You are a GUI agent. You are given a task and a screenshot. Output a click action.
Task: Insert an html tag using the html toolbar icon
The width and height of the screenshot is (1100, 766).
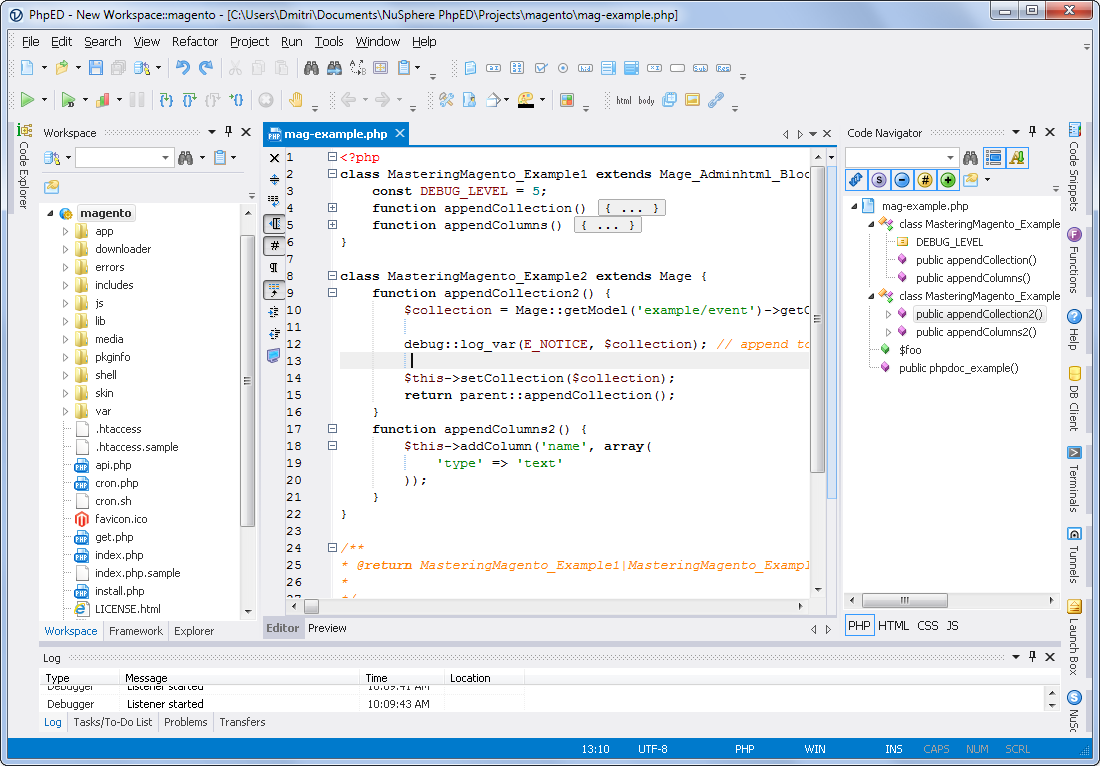[624, 100]
